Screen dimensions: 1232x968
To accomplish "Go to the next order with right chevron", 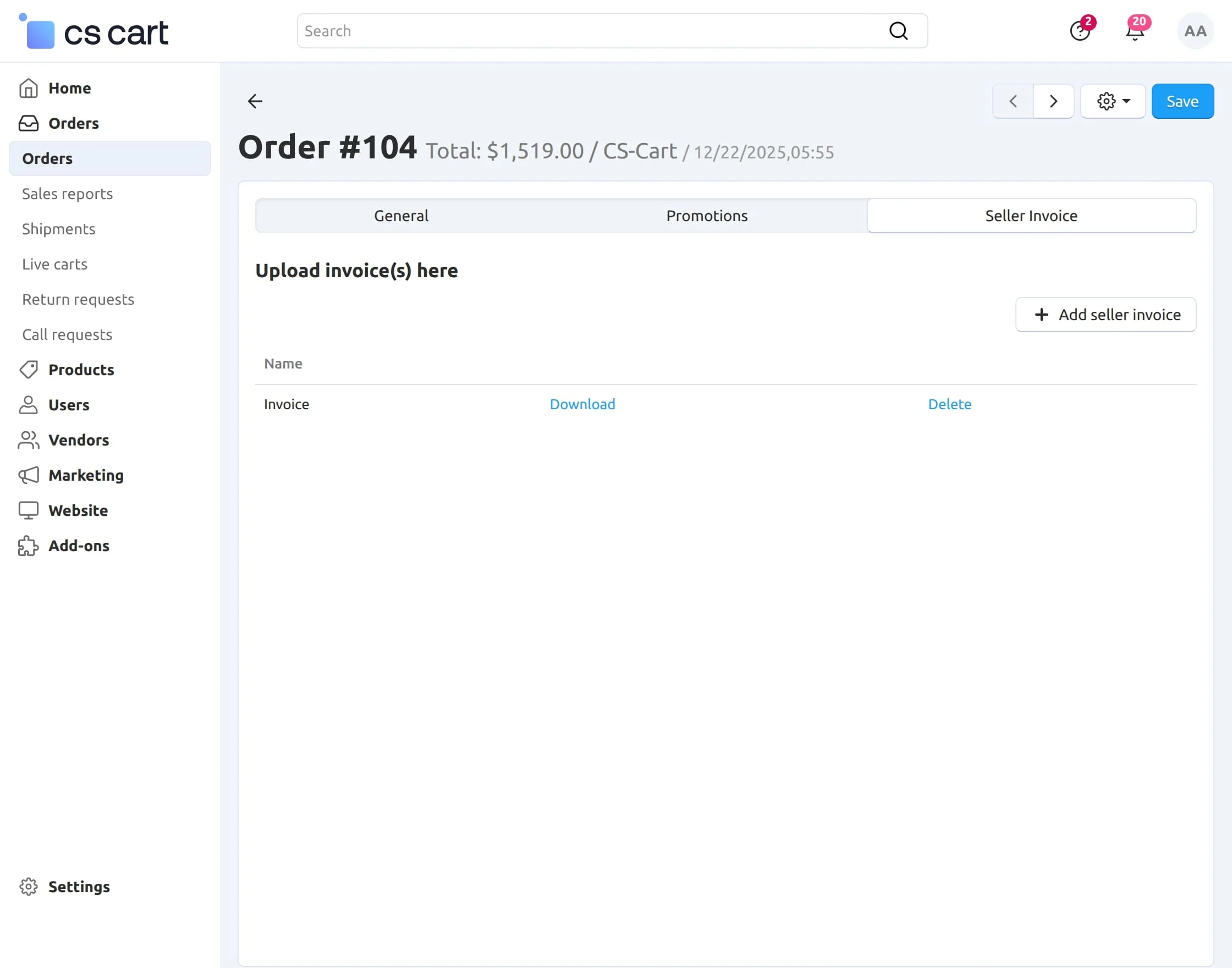I will click(x=1053, y=101).
